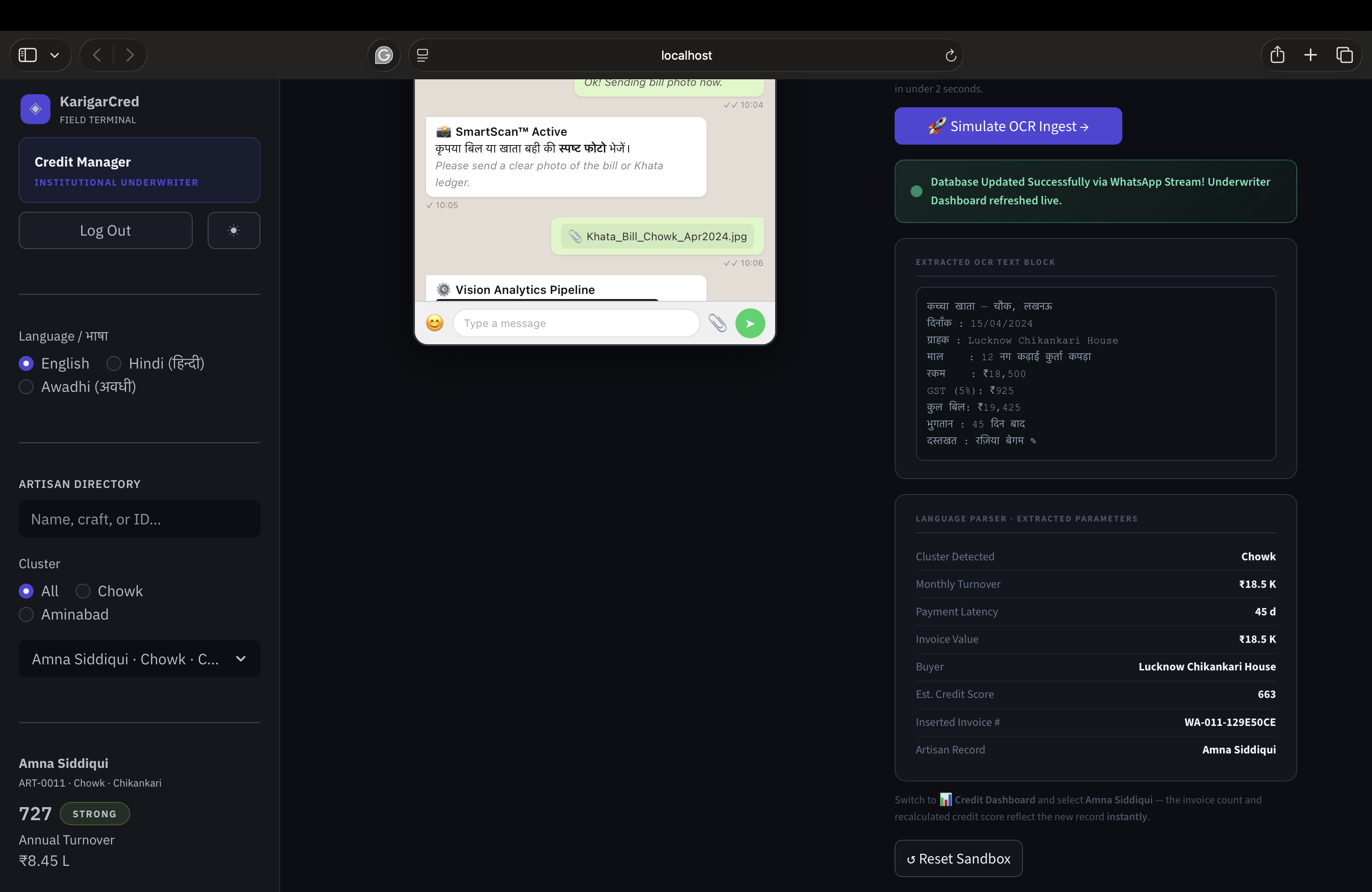1372x892 pixels.
Task: Click the localhost address bar
Action: click(x=686, y=56)
